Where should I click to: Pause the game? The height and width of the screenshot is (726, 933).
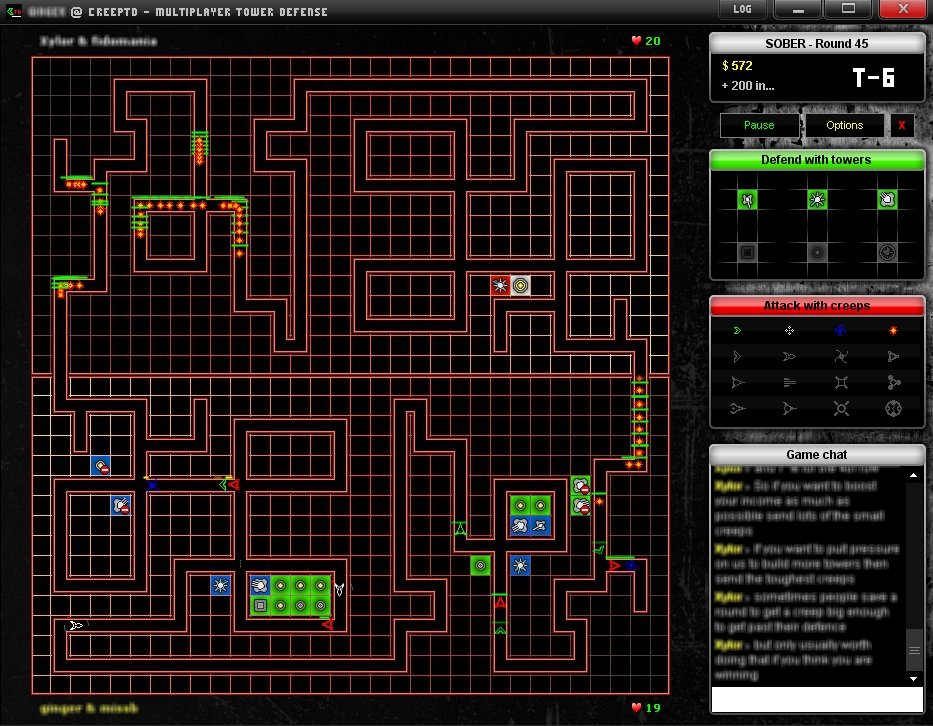(759, 125)
